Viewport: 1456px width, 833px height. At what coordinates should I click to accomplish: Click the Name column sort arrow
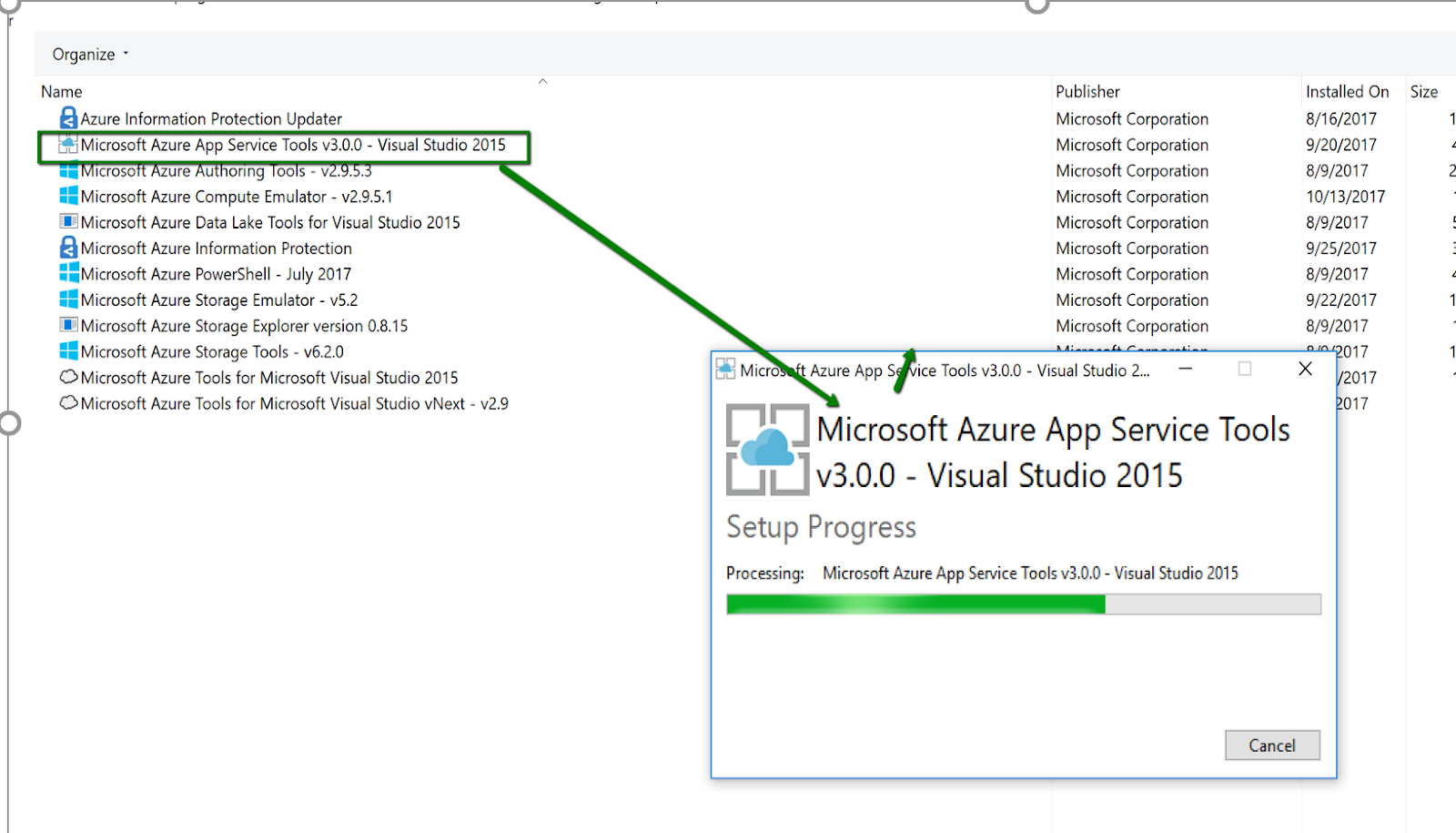click(543, 82)
